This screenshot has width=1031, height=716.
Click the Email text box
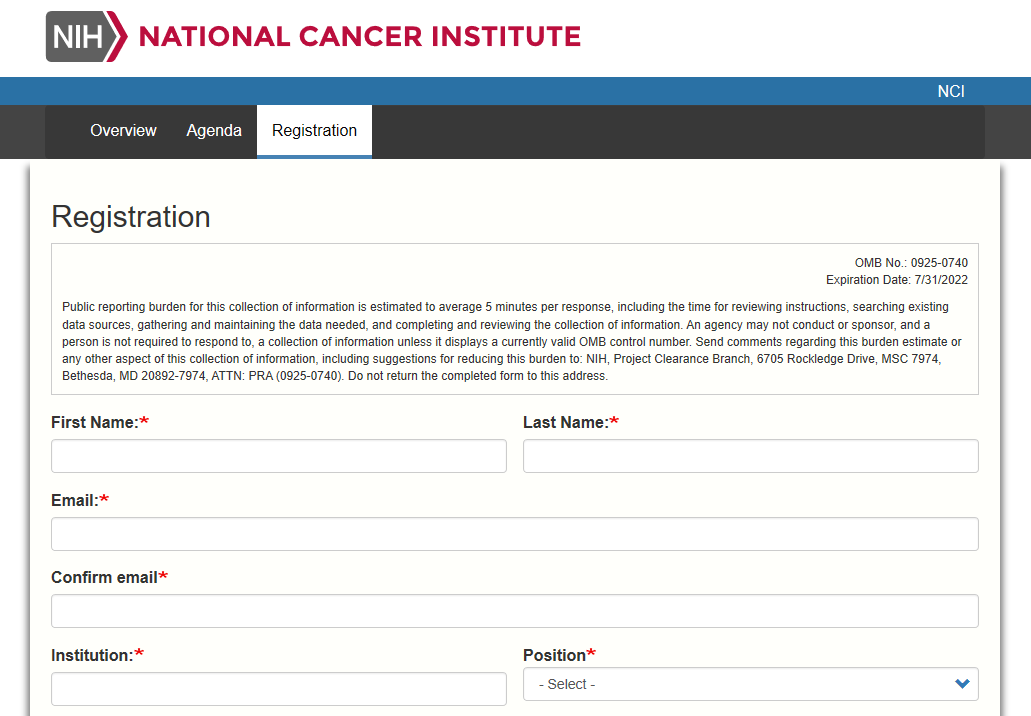pyautogui.click(x=514, y=534)
